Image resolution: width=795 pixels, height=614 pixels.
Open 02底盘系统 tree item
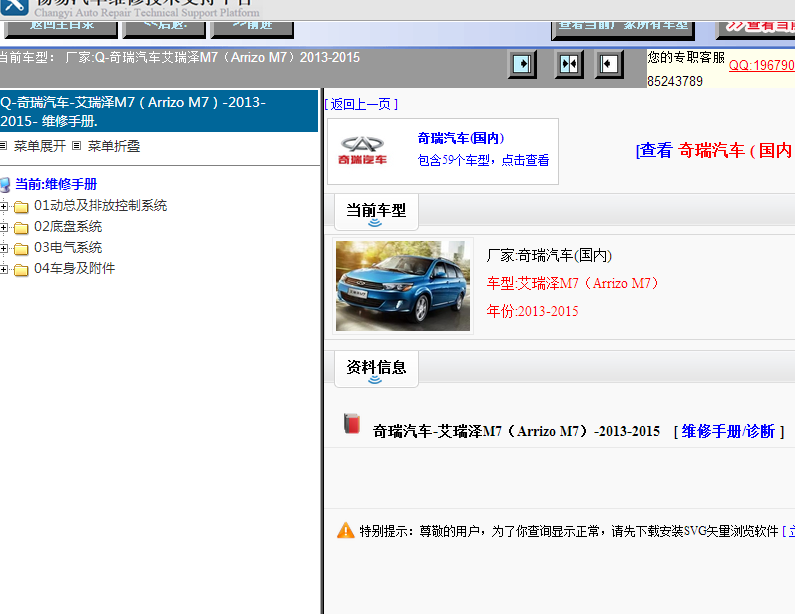[68, 226]
